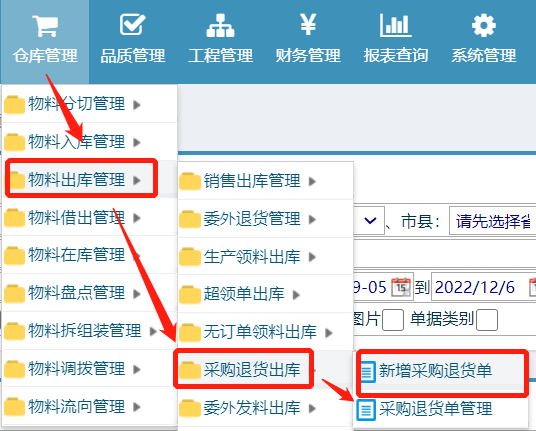The width and height of the screenshot is (536, 431).
Task: Tick the 单据类别 checkbox
Action: point(487,320)
